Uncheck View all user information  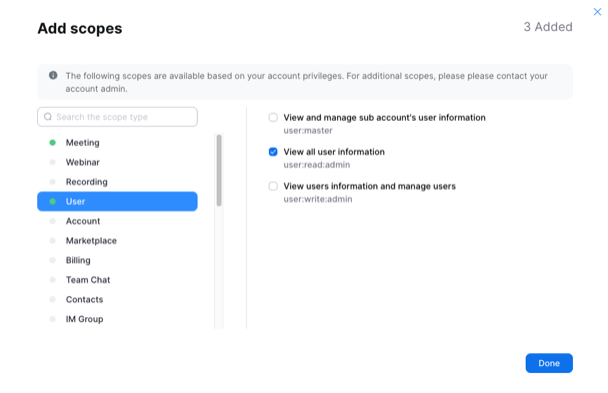[273, 152]
